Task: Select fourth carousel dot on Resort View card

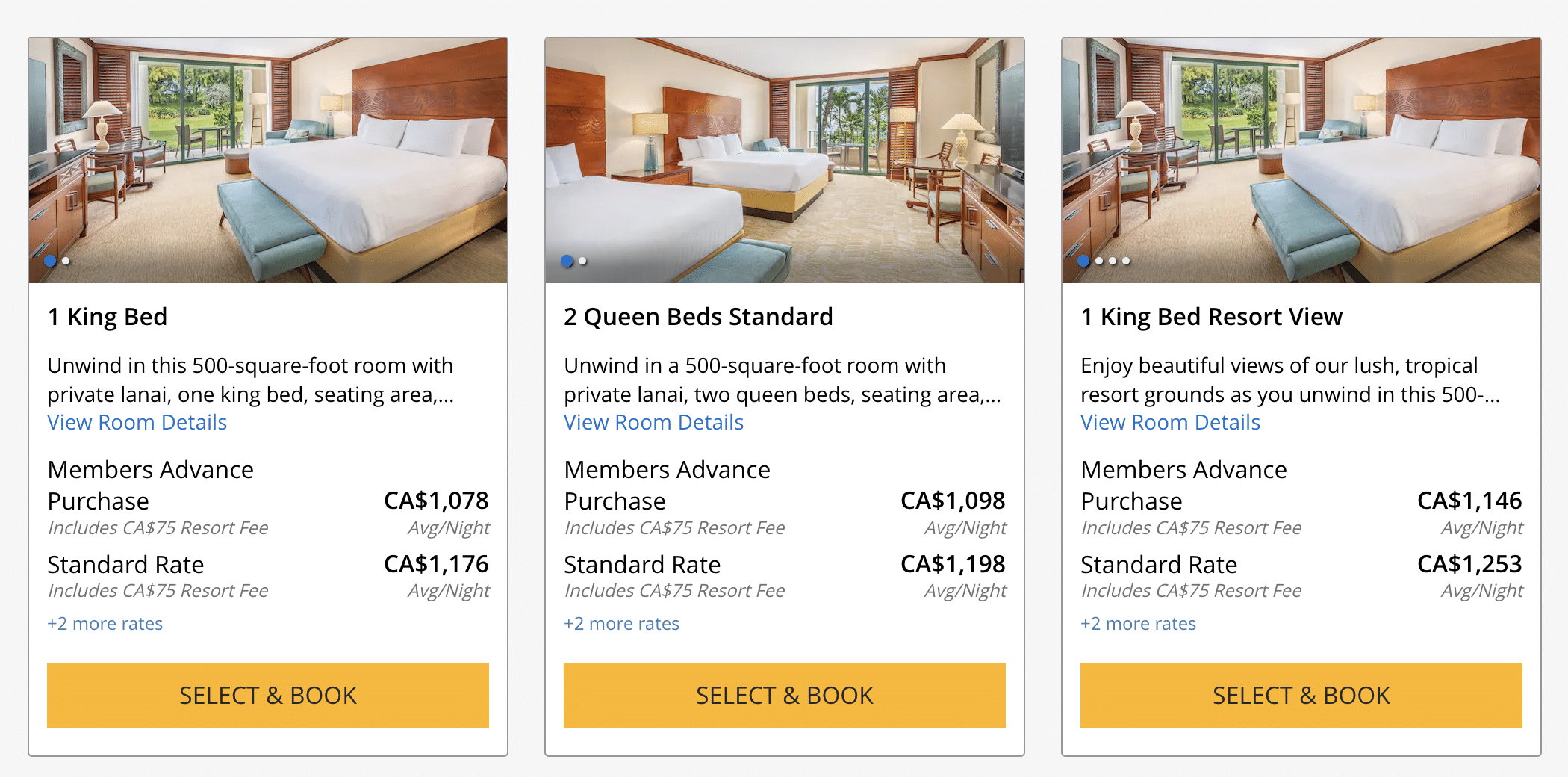Action: click(1126, 261)
